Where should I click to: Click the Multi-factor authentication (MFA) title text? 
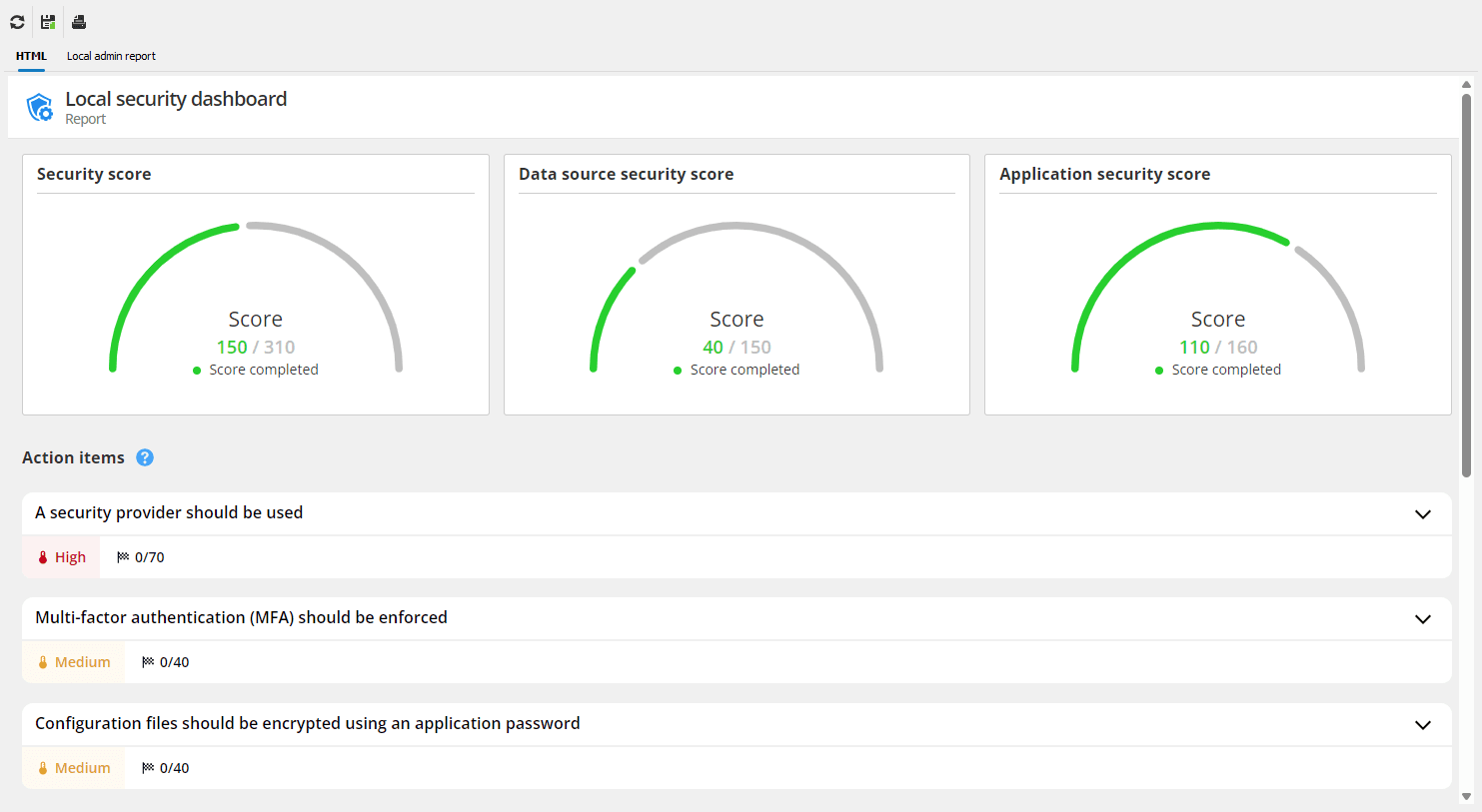click(x=241, y=617)
